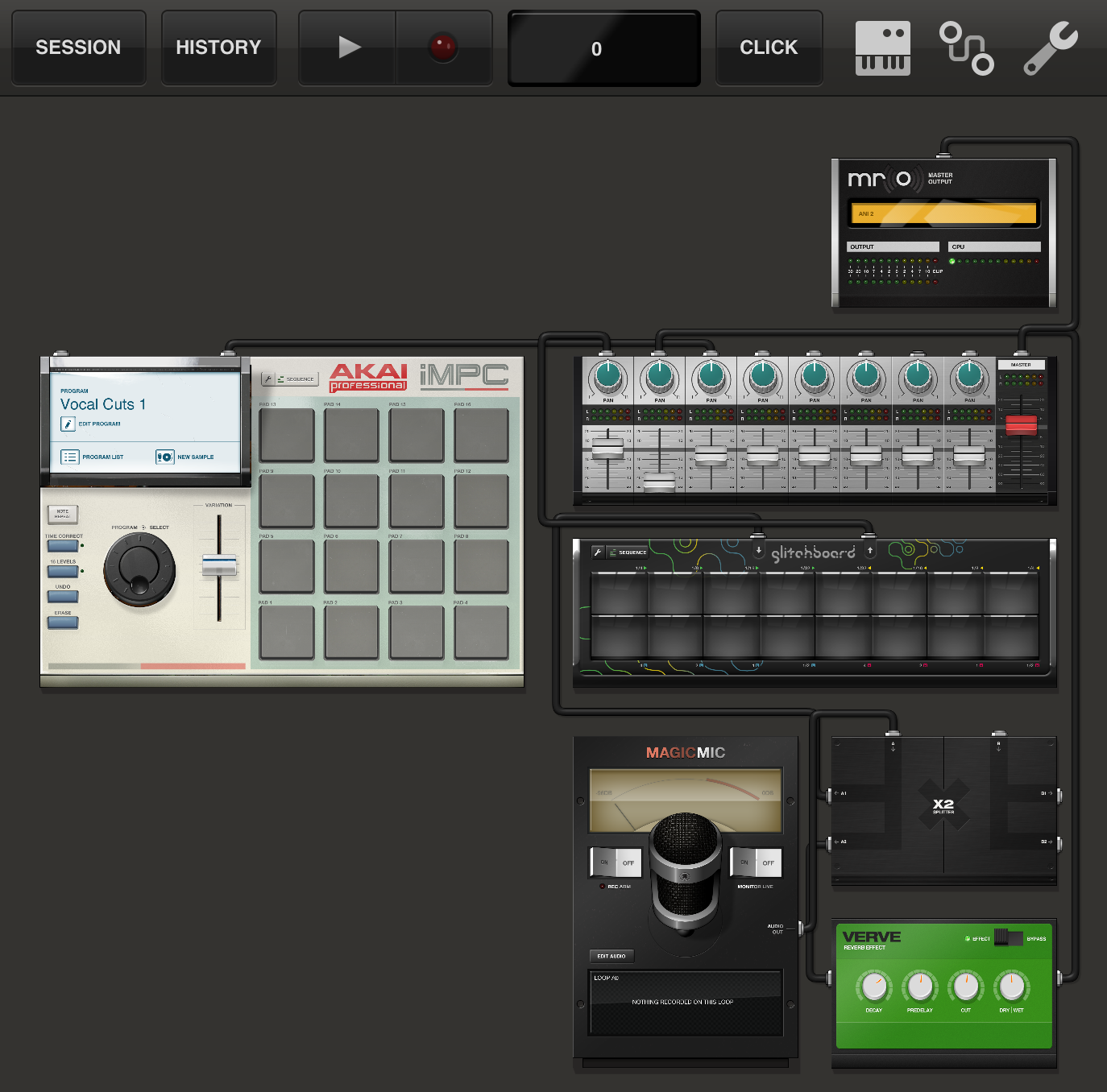Image resolution: width=1107 pixels, height=1092 pixels.
Task: Click the Master Output yellow ANI 2 display
Action: [x=943, y=213]
